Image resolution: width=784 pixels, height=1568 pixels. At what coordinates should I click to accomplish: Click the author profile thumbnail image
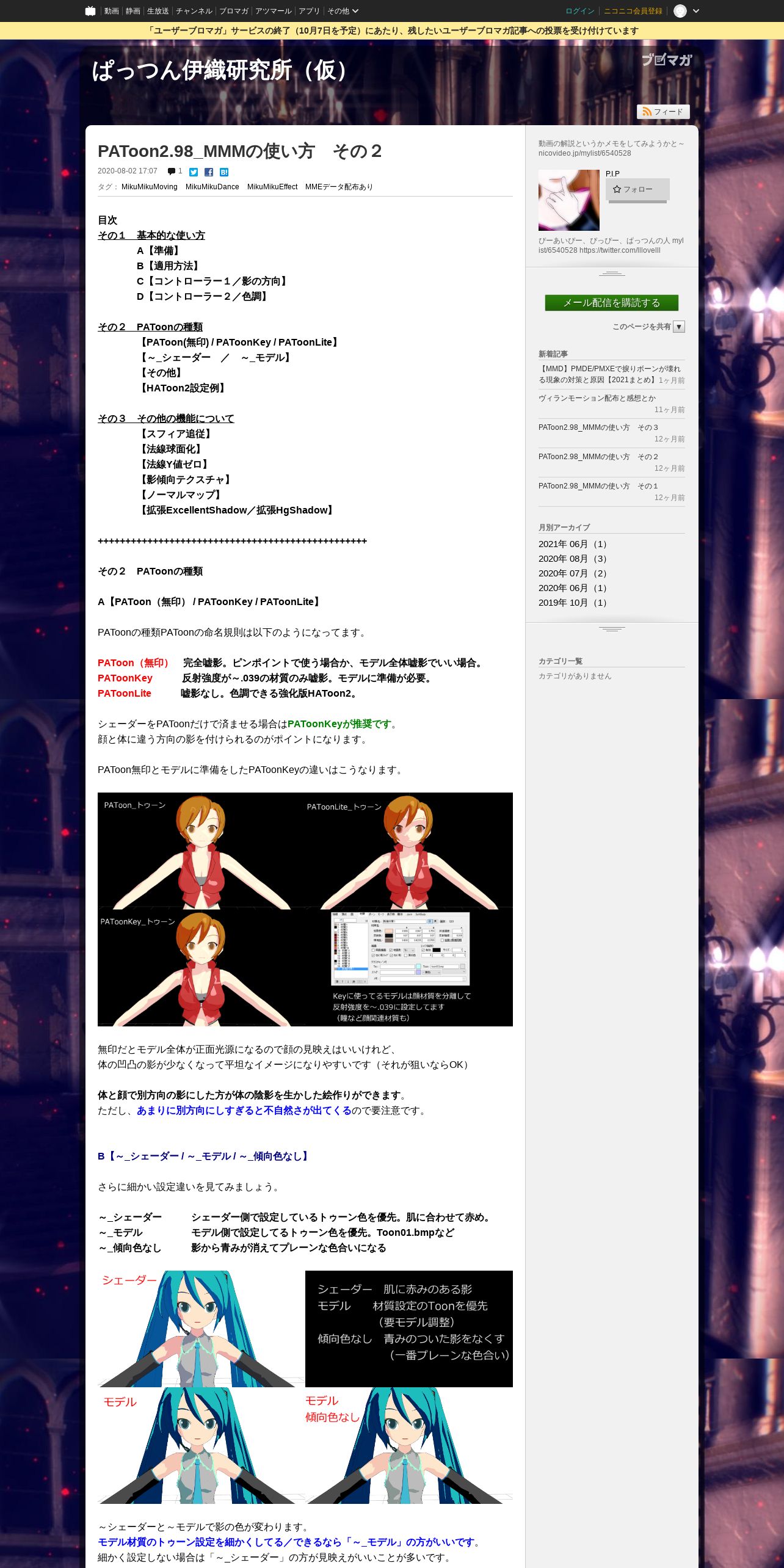pos(569,200)
